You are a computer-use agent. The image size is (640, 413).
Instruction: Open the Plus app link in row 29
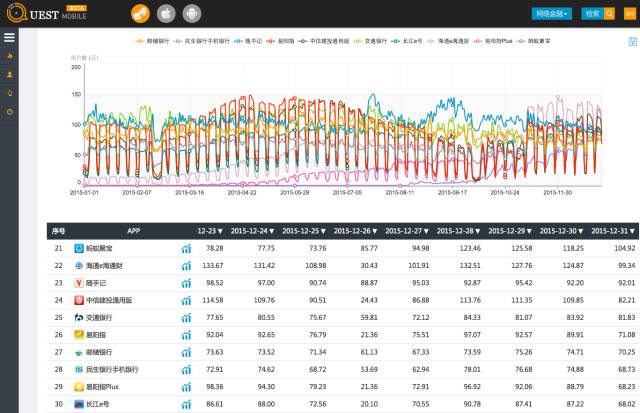pyautogui.click(x=102, y=386)
